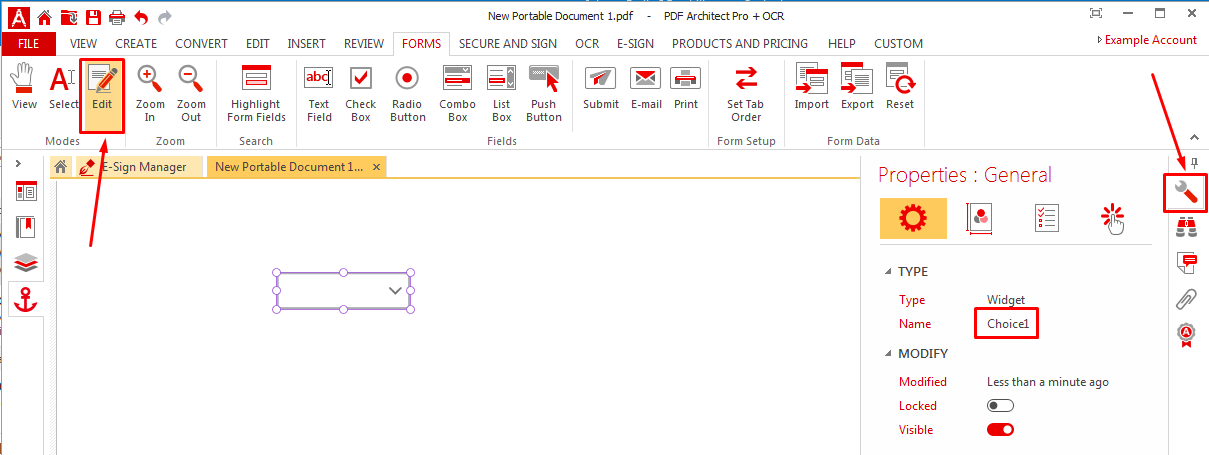
Task: Show Appearance properties tab
Action: pos(979,218)
